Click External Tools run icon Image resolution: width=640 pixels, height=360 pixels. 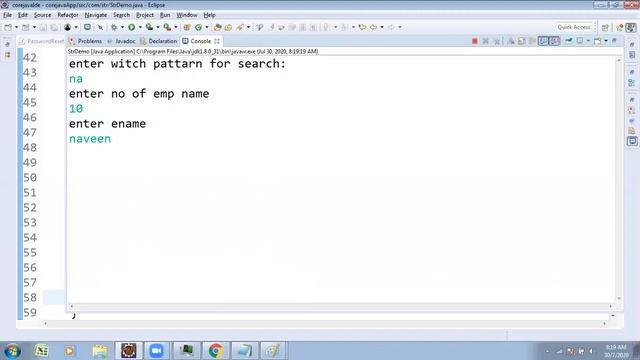167,27
